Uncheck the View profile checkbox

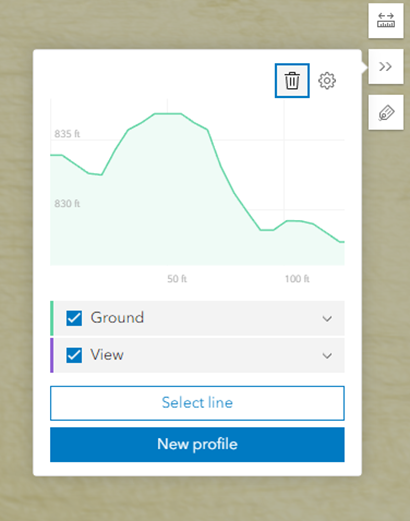pos(74,355)
